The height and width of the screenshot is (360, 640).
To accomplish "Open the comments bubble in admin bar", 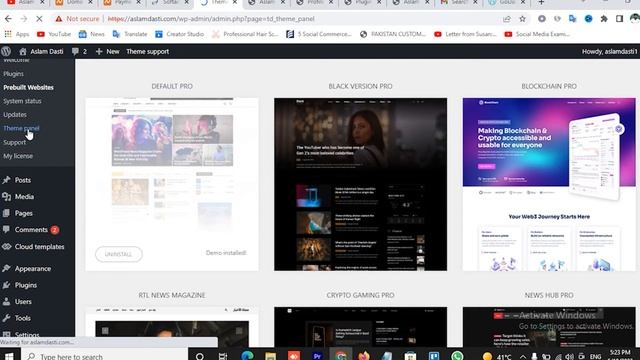I will [79, 51].
